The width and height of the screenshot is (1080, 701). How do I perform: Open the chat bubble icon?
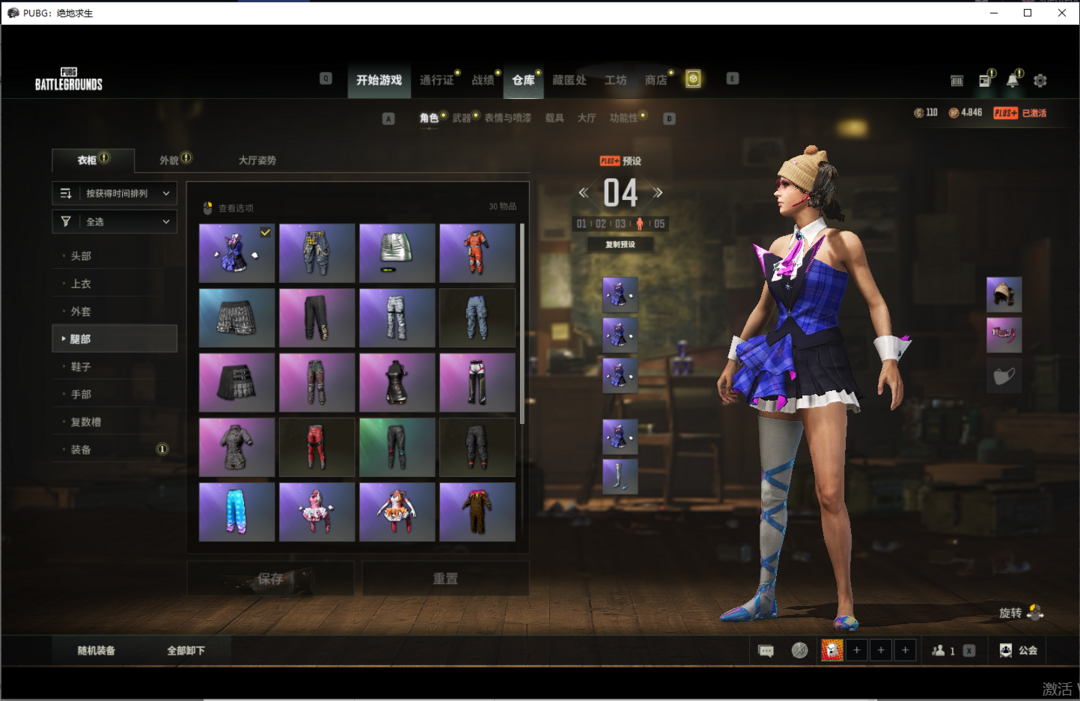click(766, 650)
